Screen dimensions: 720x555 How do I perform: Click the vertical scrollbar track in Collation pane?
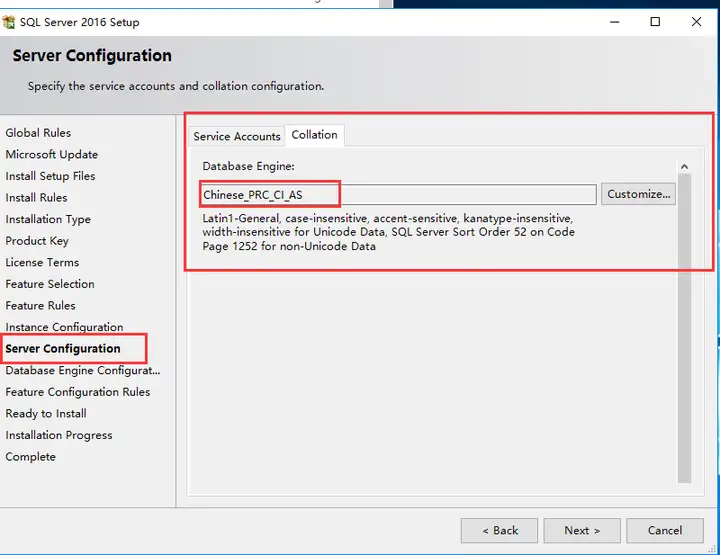tap(684, 328)
